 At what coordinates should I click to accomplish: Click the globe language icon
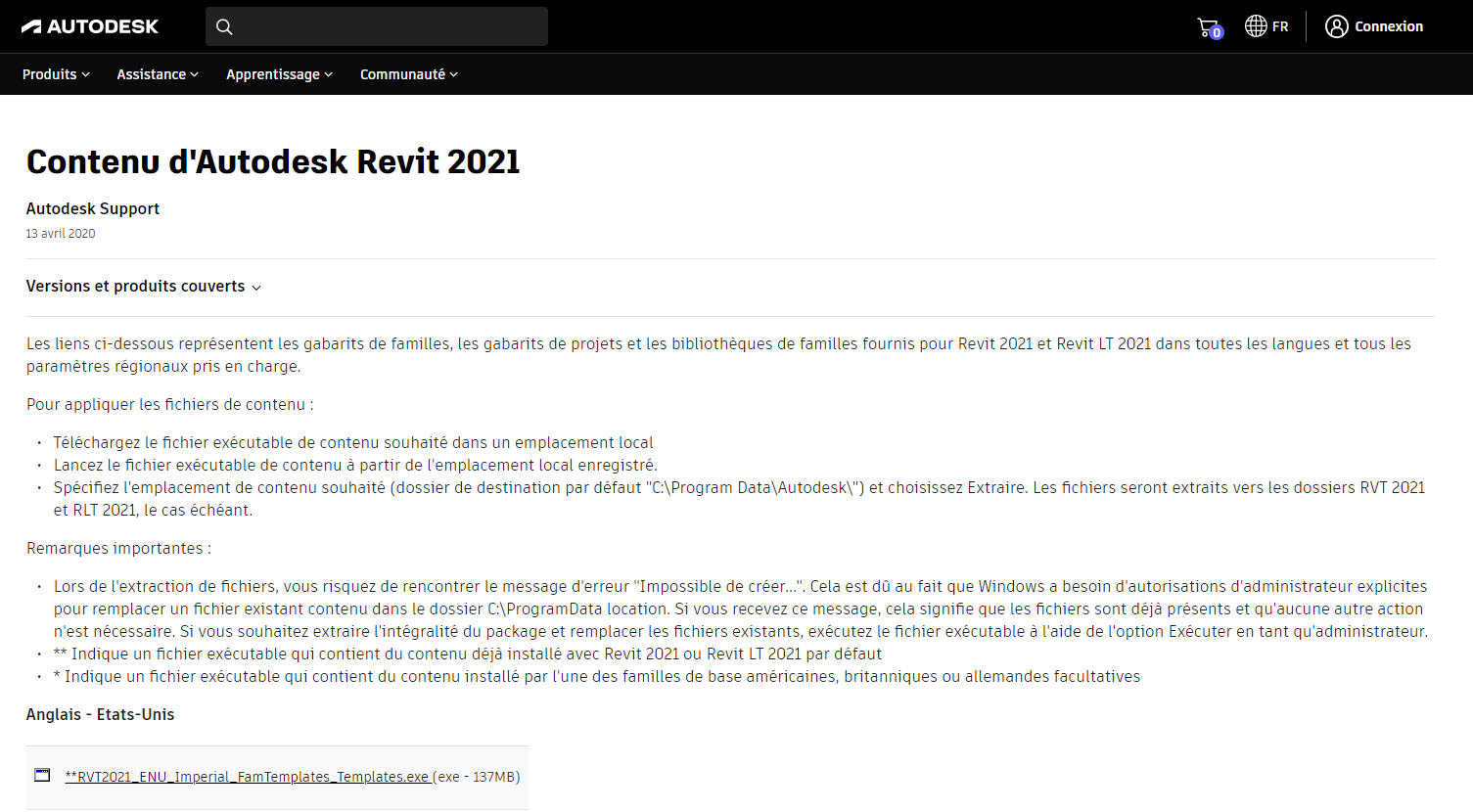tap(1256, 26)
